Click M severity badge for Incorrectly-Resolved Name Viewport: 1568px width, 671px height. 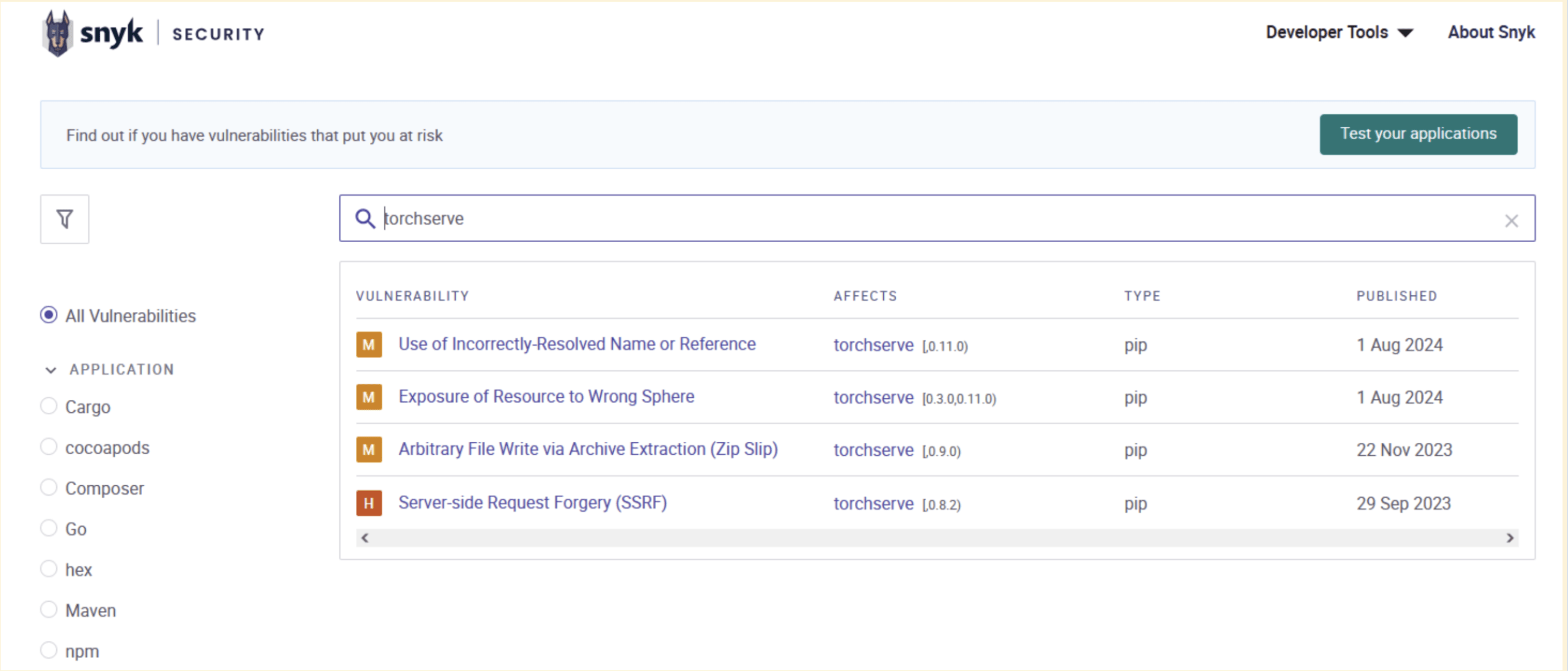coord(369,344)
